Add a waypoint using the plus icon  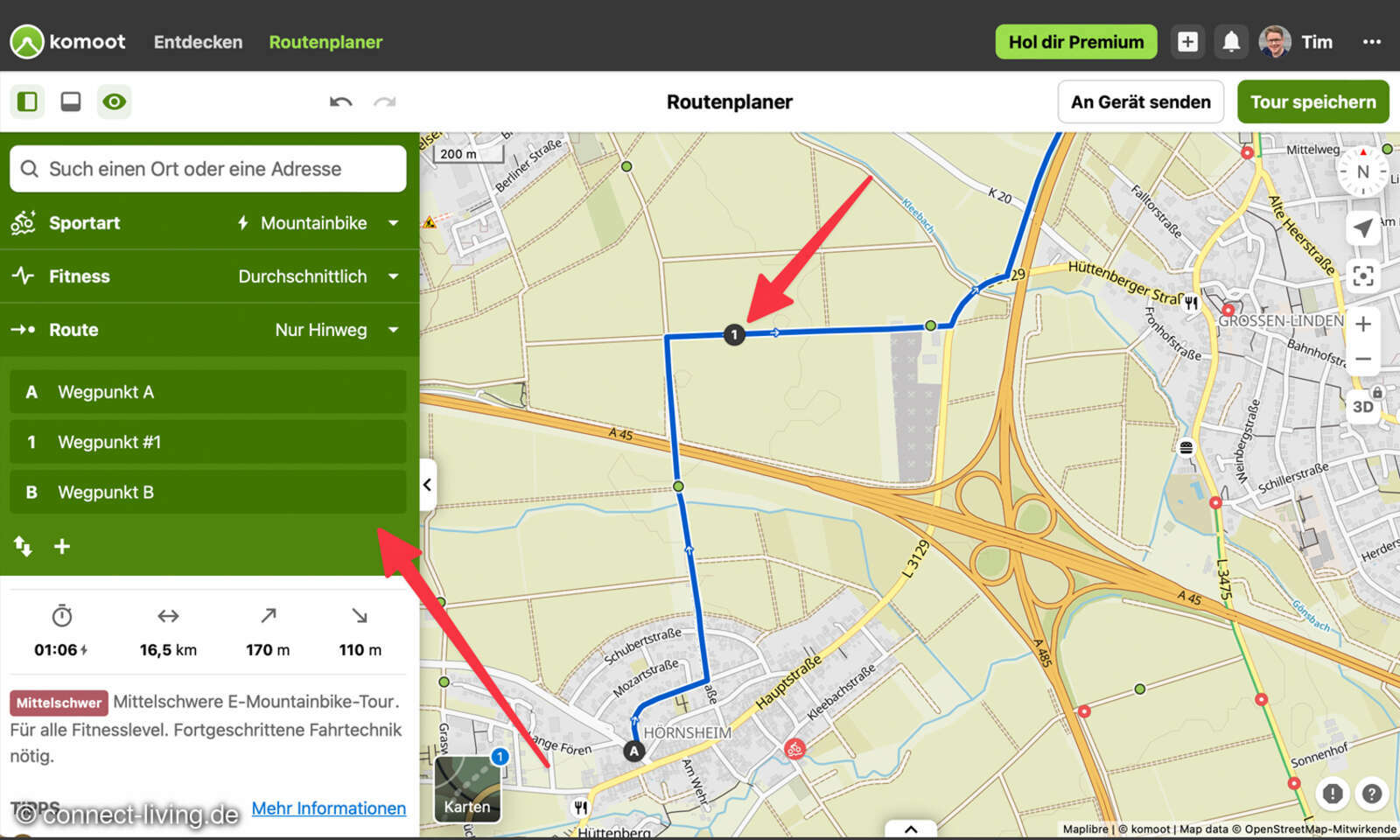(x=62, y=546)
